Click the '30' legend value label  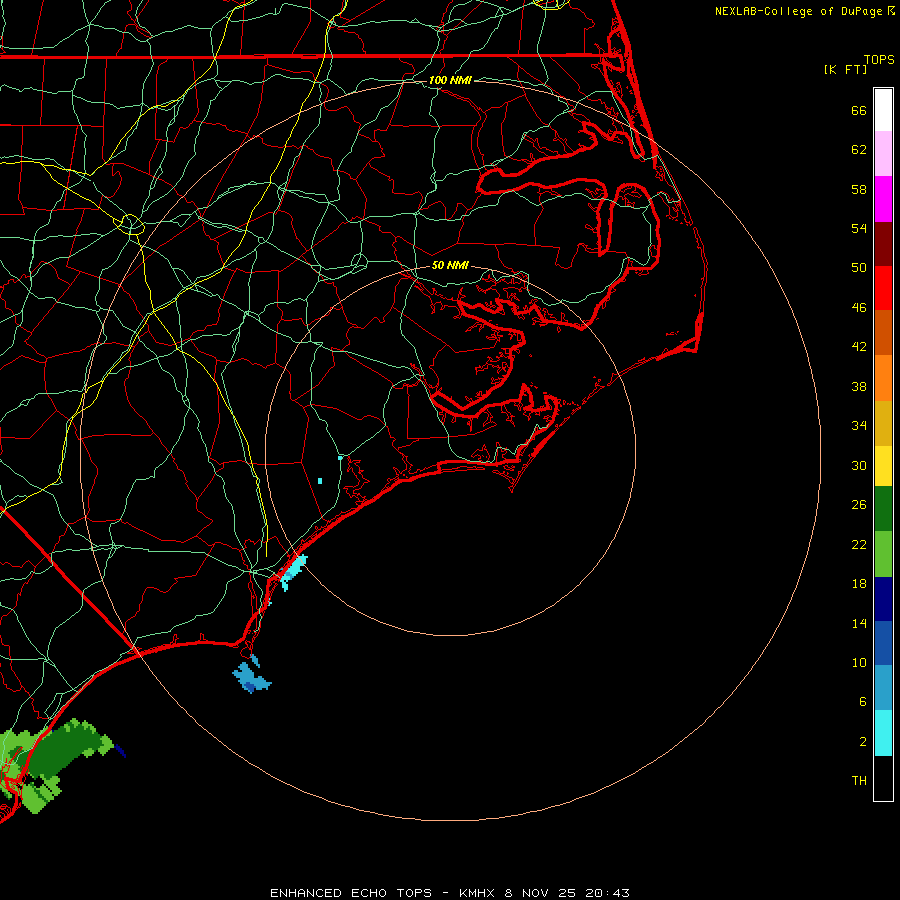pyautogui.click(x=859, y=465)
